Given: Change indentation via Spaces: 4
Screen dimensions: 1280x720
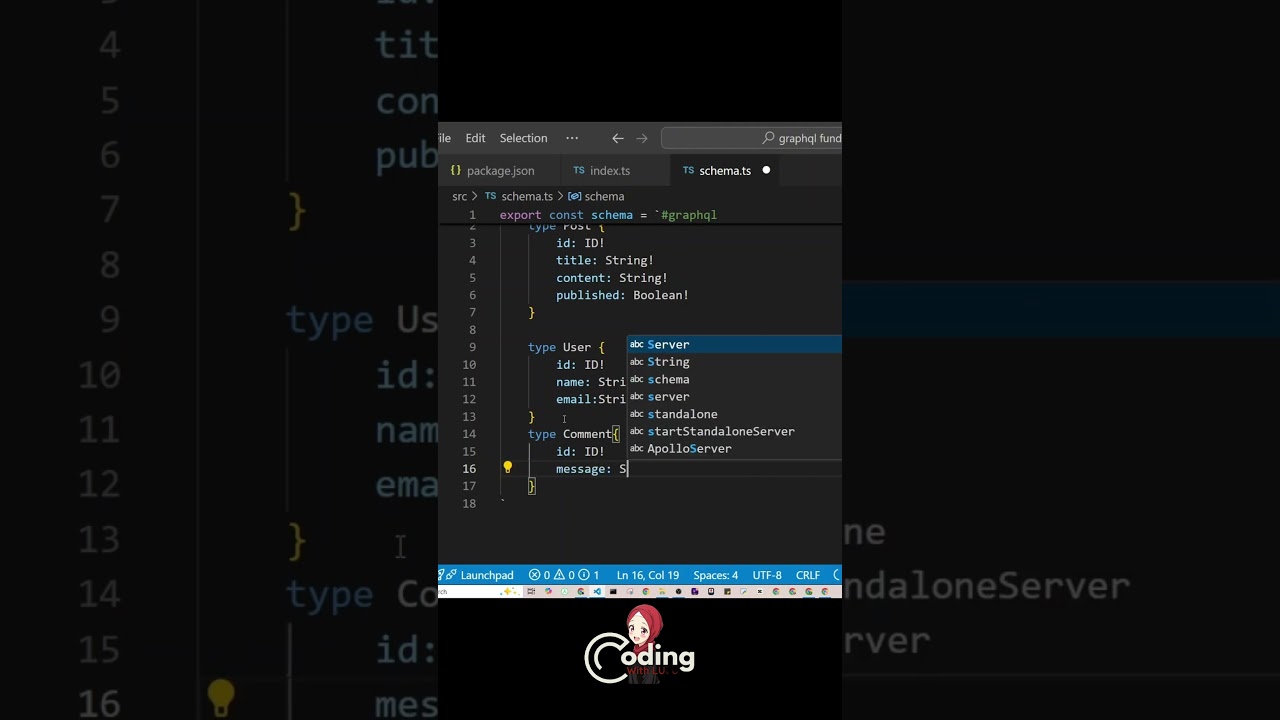Looking at the screenshot, I should tap(716, 575).
